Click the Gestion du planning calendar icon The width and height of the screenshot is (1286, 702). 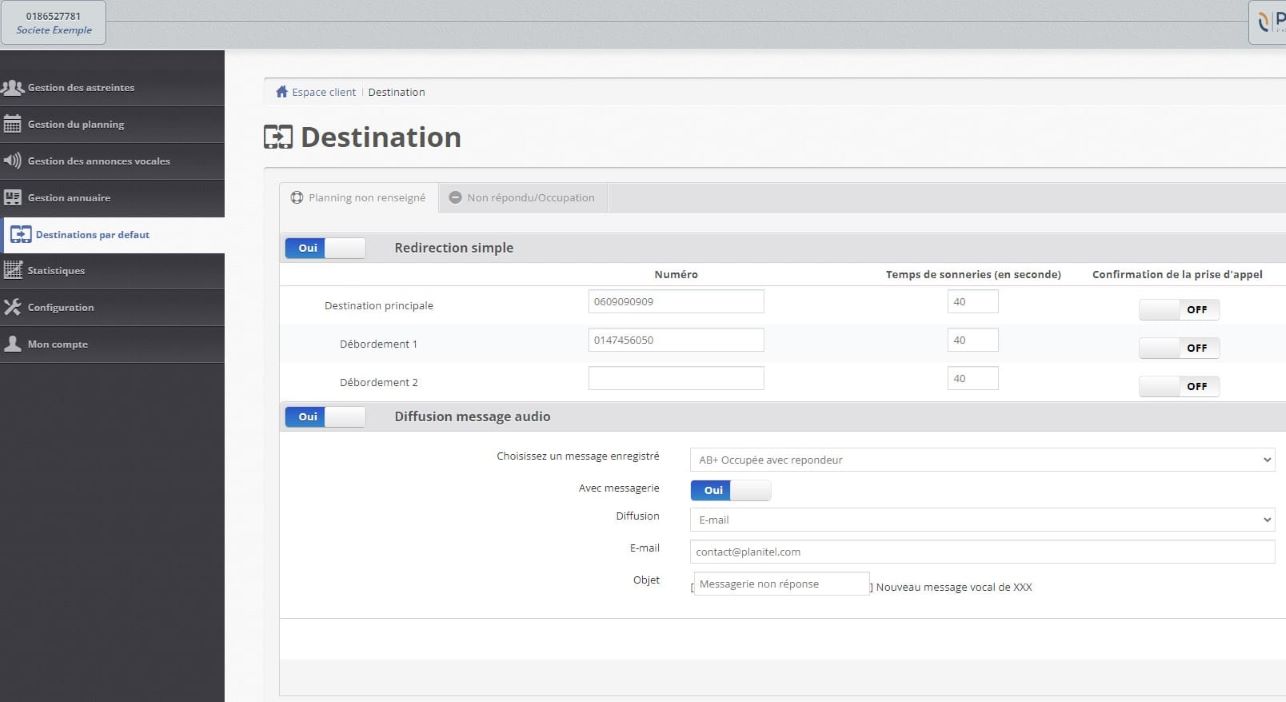12,124
